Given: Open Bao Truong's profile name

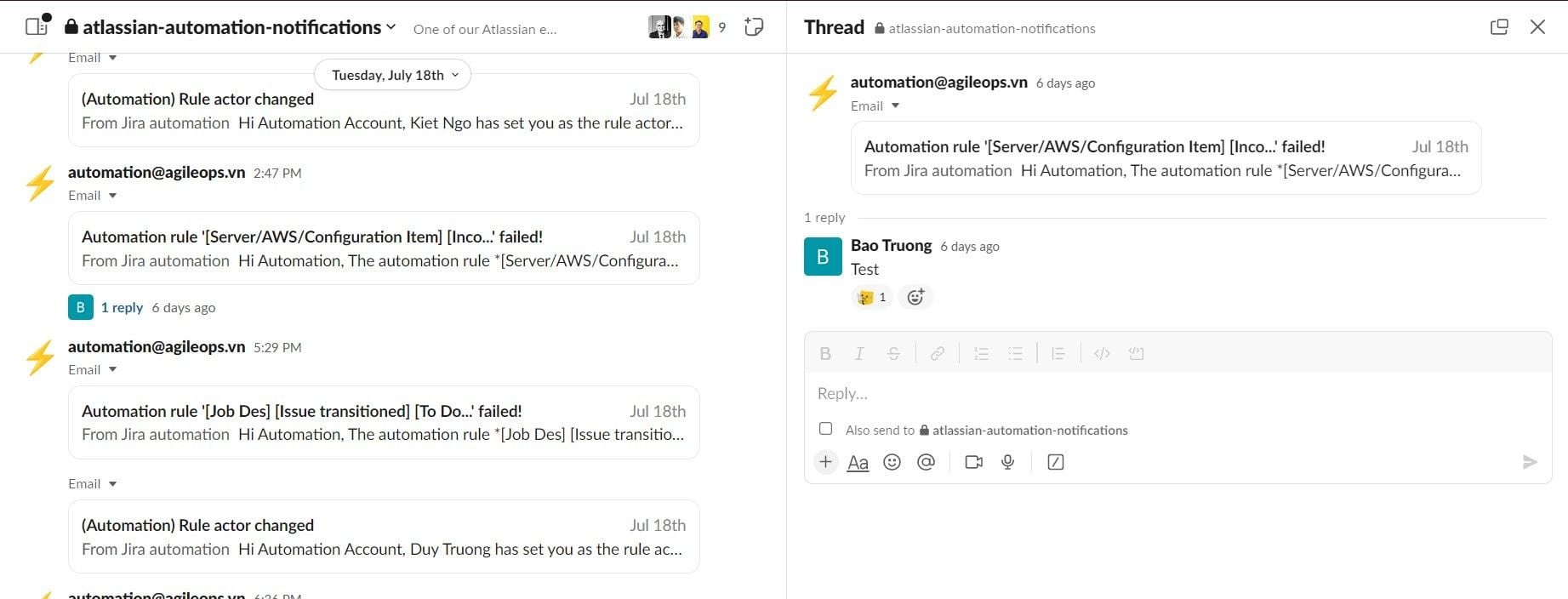Looking at the screenshot, I should [891, 245].
